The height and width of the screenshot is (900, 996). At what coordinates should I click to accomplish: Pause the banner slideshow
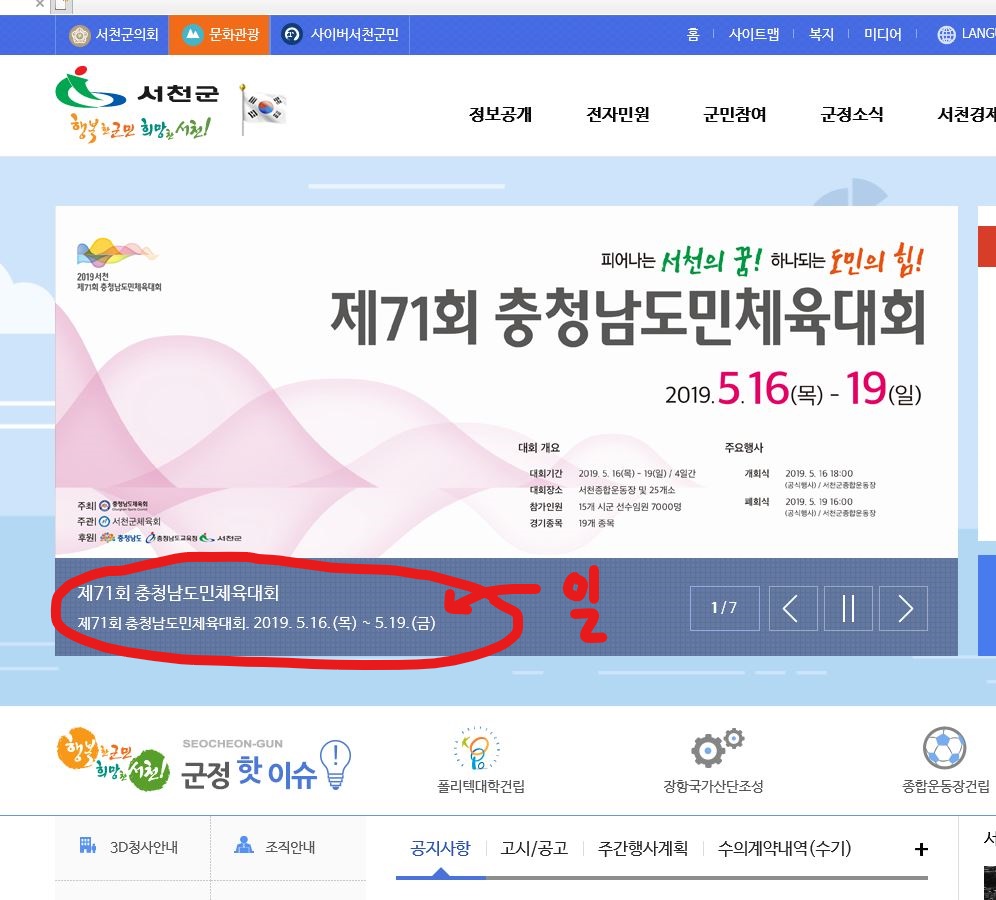[848, 608]
